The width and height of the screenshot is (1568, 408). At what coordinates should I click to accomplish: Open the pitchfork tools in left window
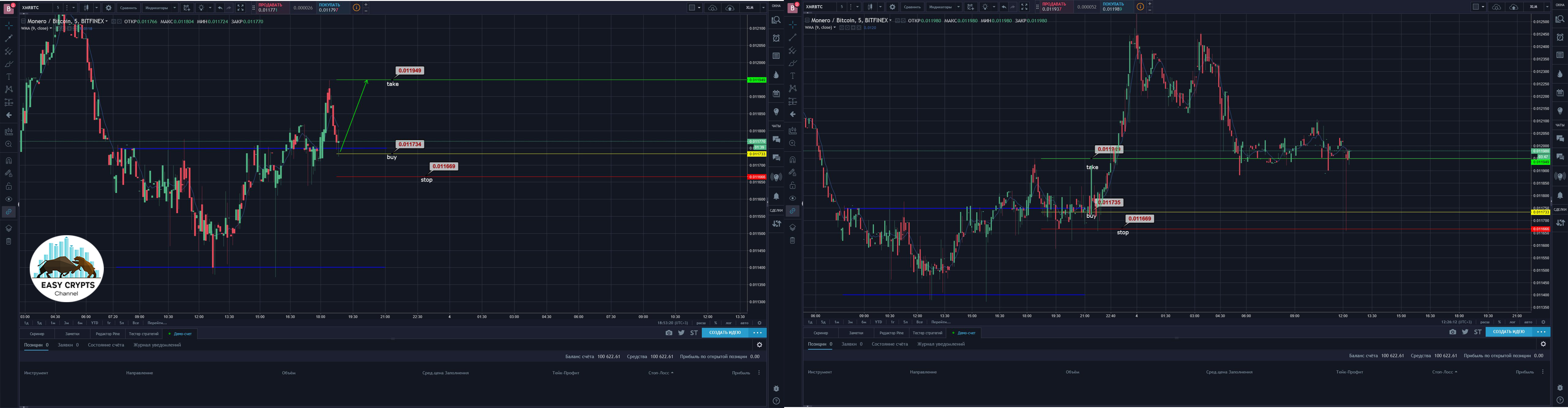point(9,51)
